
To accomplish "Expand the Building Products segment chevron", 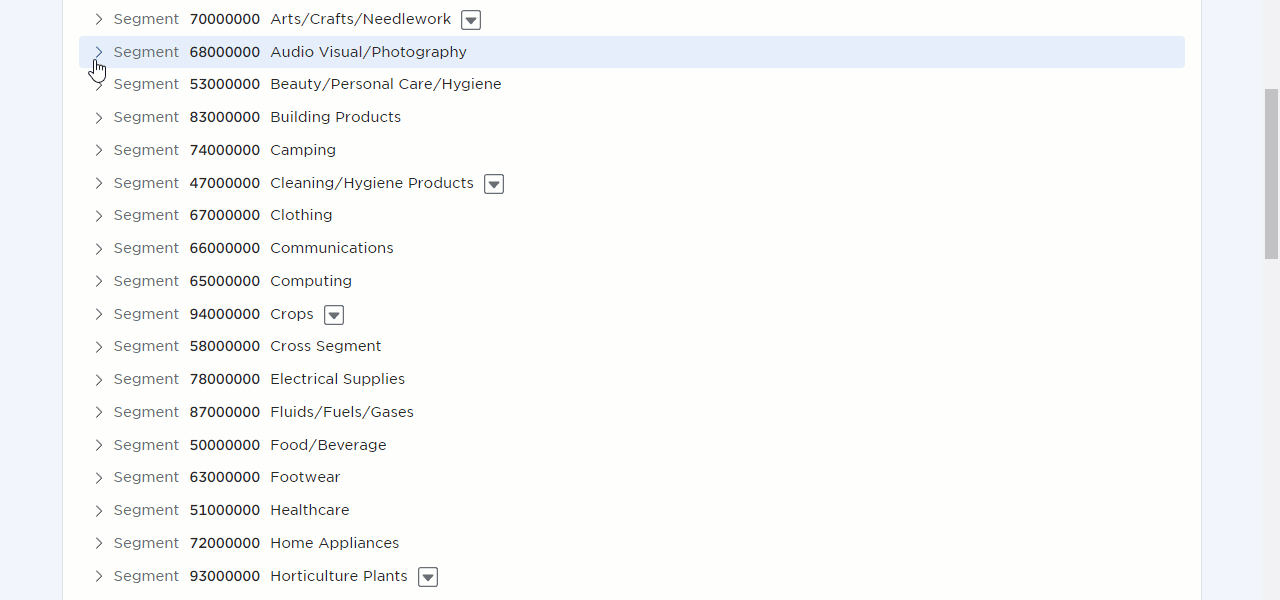I will pyautogui.click(x=98, y=117).
